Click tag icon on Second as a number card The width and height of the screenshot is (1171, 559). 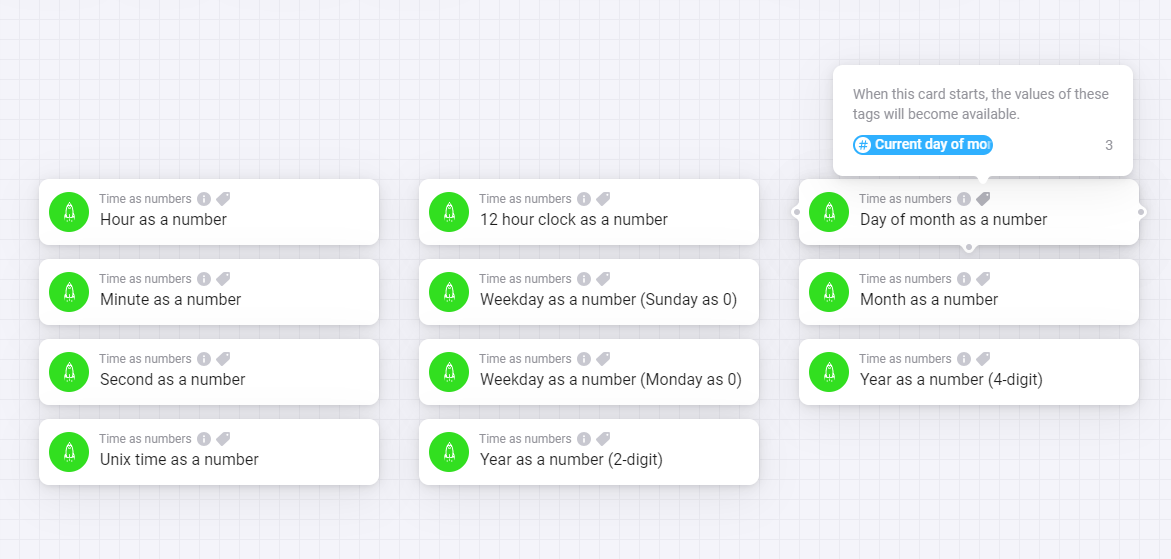tap(223, 359)
